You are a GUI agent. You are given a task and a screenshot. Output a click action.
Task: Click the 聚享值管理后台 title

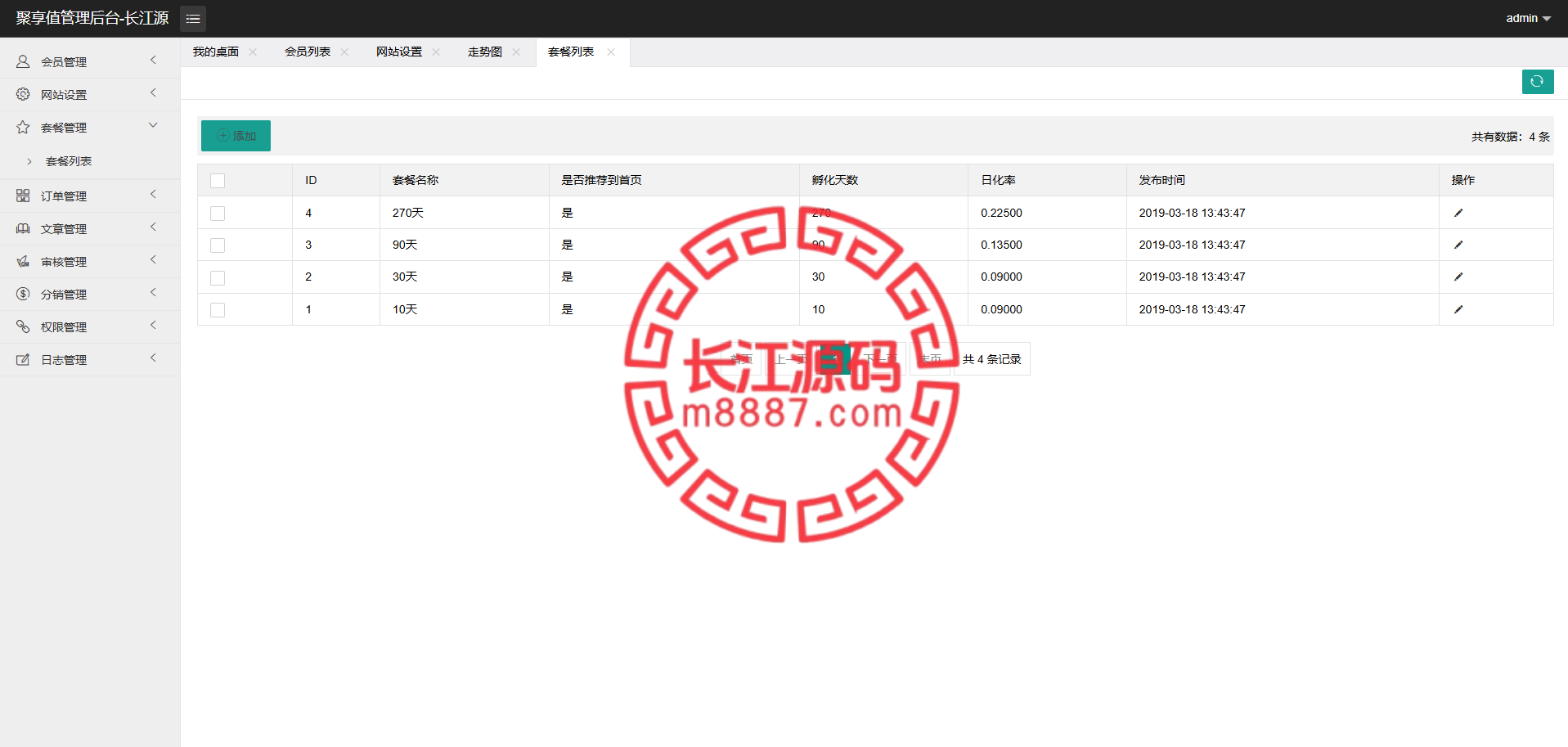point(92,18)
